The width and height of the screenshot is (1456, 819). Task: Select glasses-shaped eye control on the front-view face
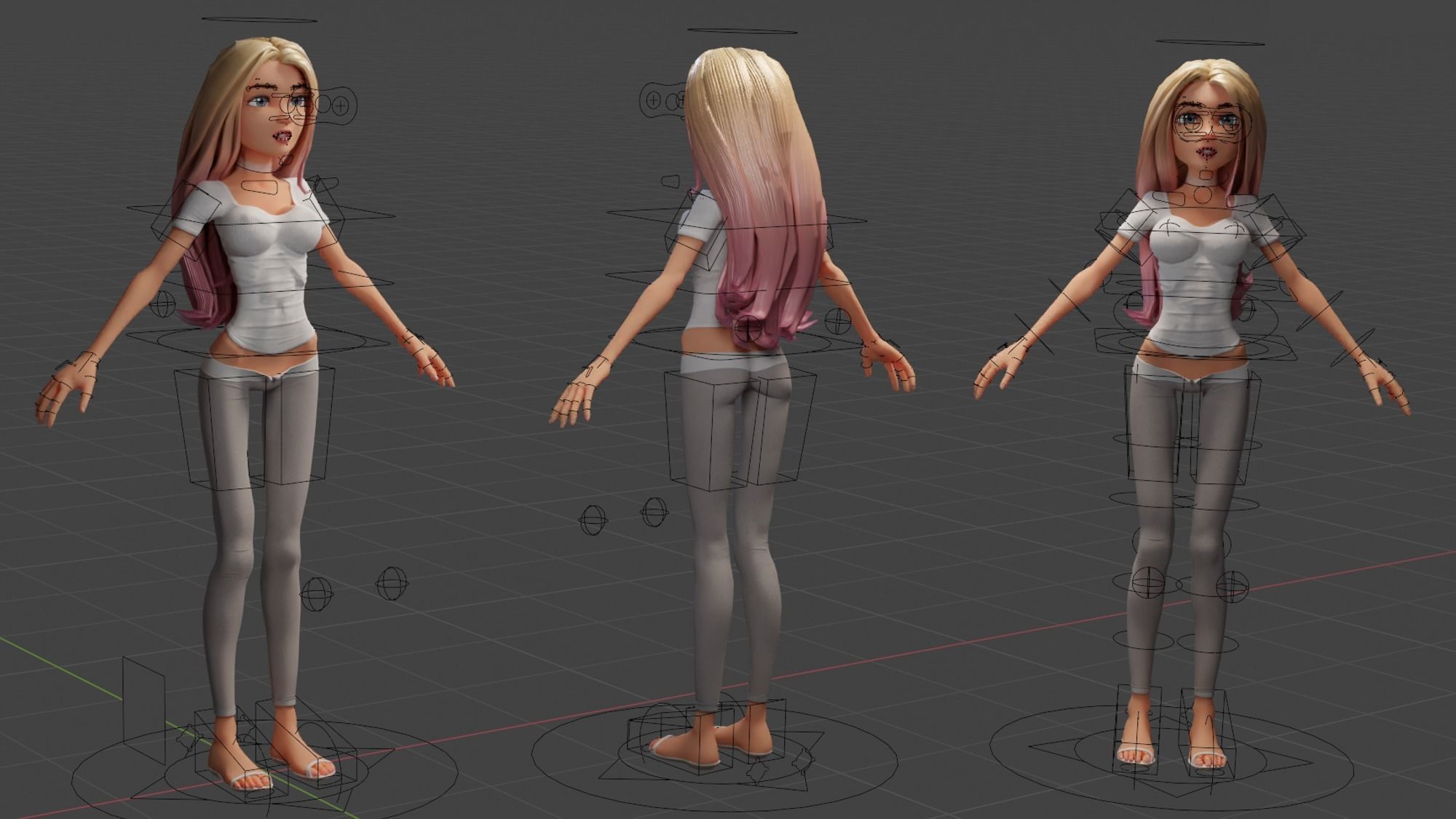click(x=1211, y=123)
